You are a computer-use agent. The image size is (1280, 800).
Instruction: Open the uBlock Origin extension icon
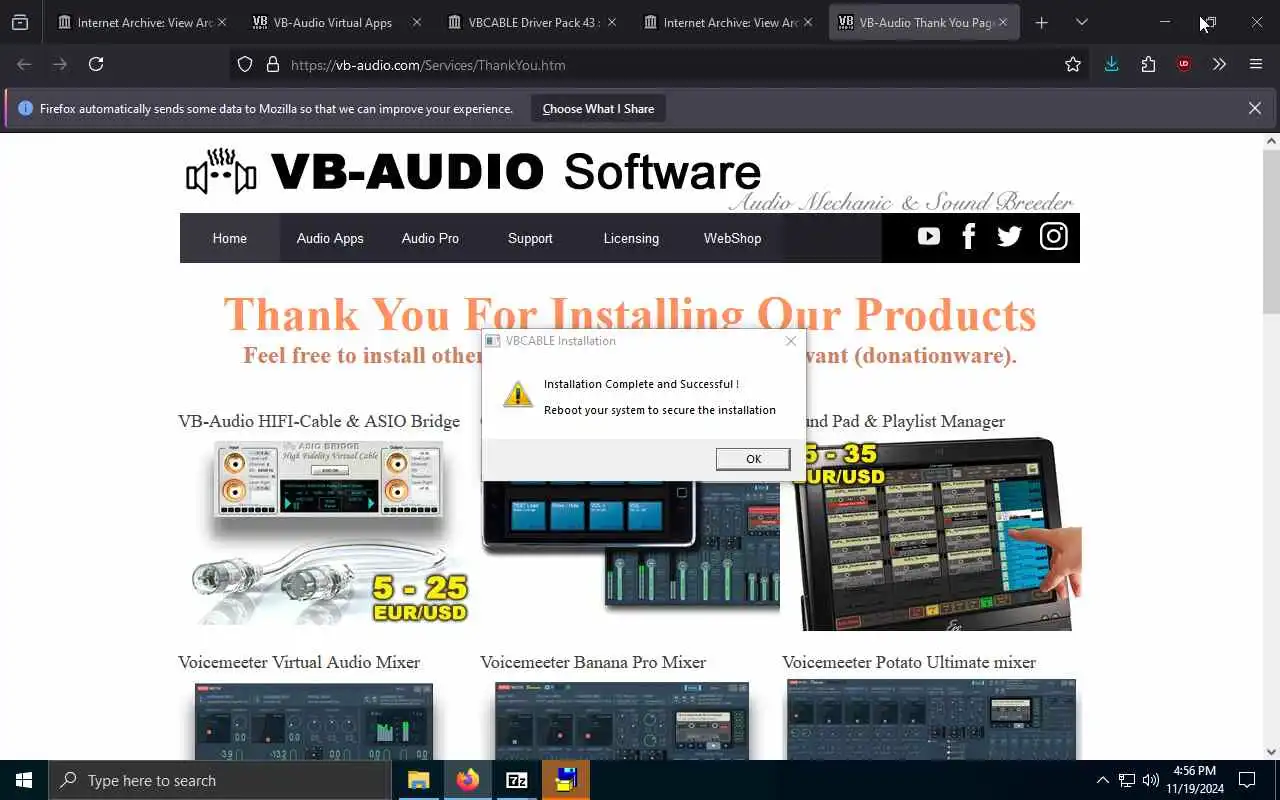pyautogui.click(x=1184, y=64)
